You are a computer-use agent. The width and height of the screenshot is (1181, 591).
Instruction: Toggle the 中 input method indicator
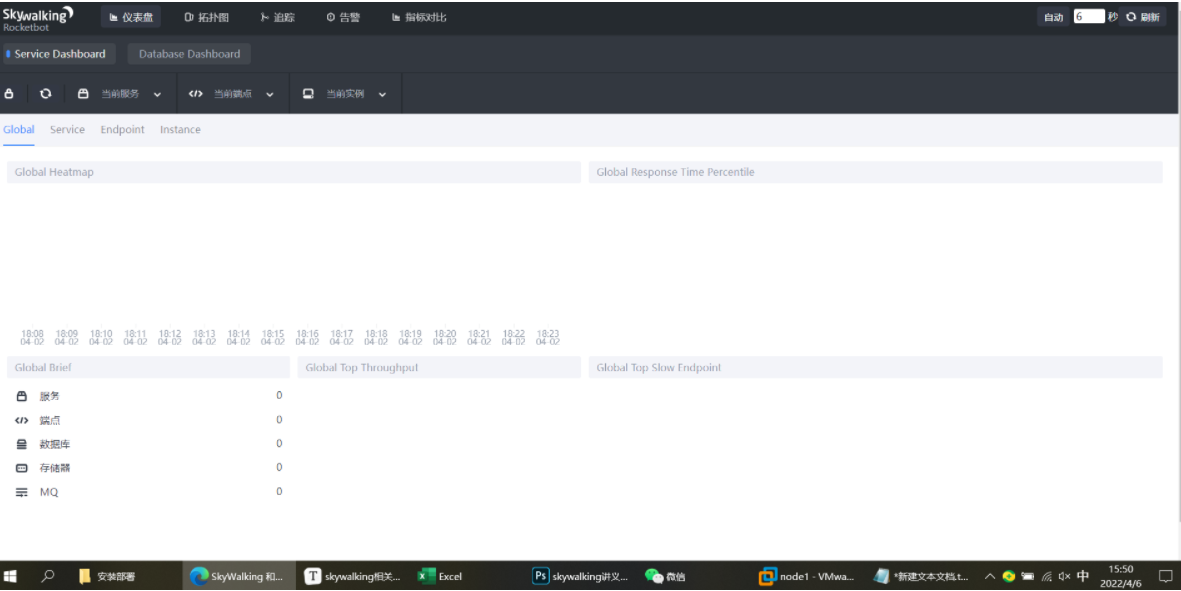click(1083, 576)
